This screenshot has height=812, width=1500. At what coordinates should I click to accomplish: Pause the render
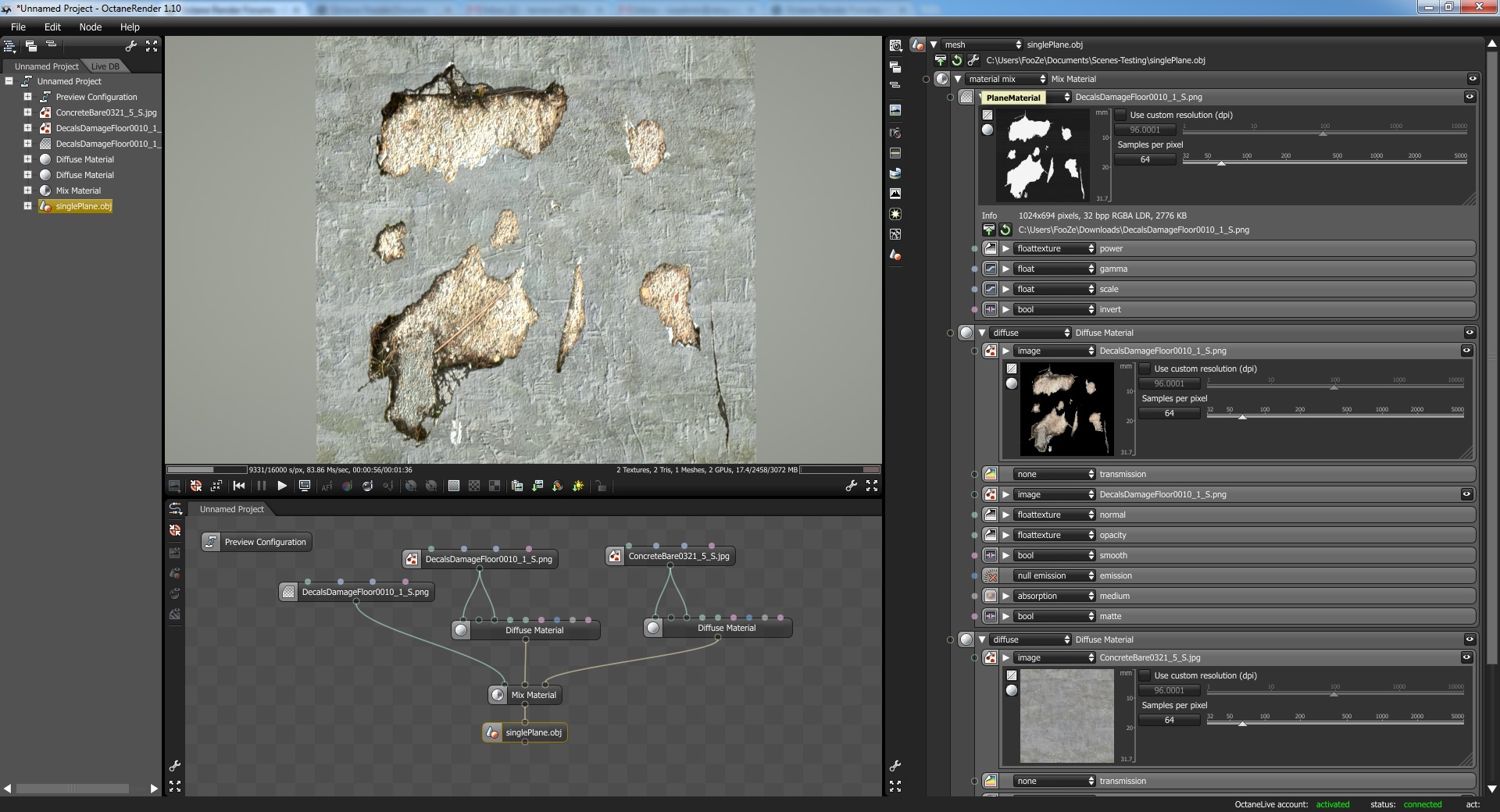[261, 486]
